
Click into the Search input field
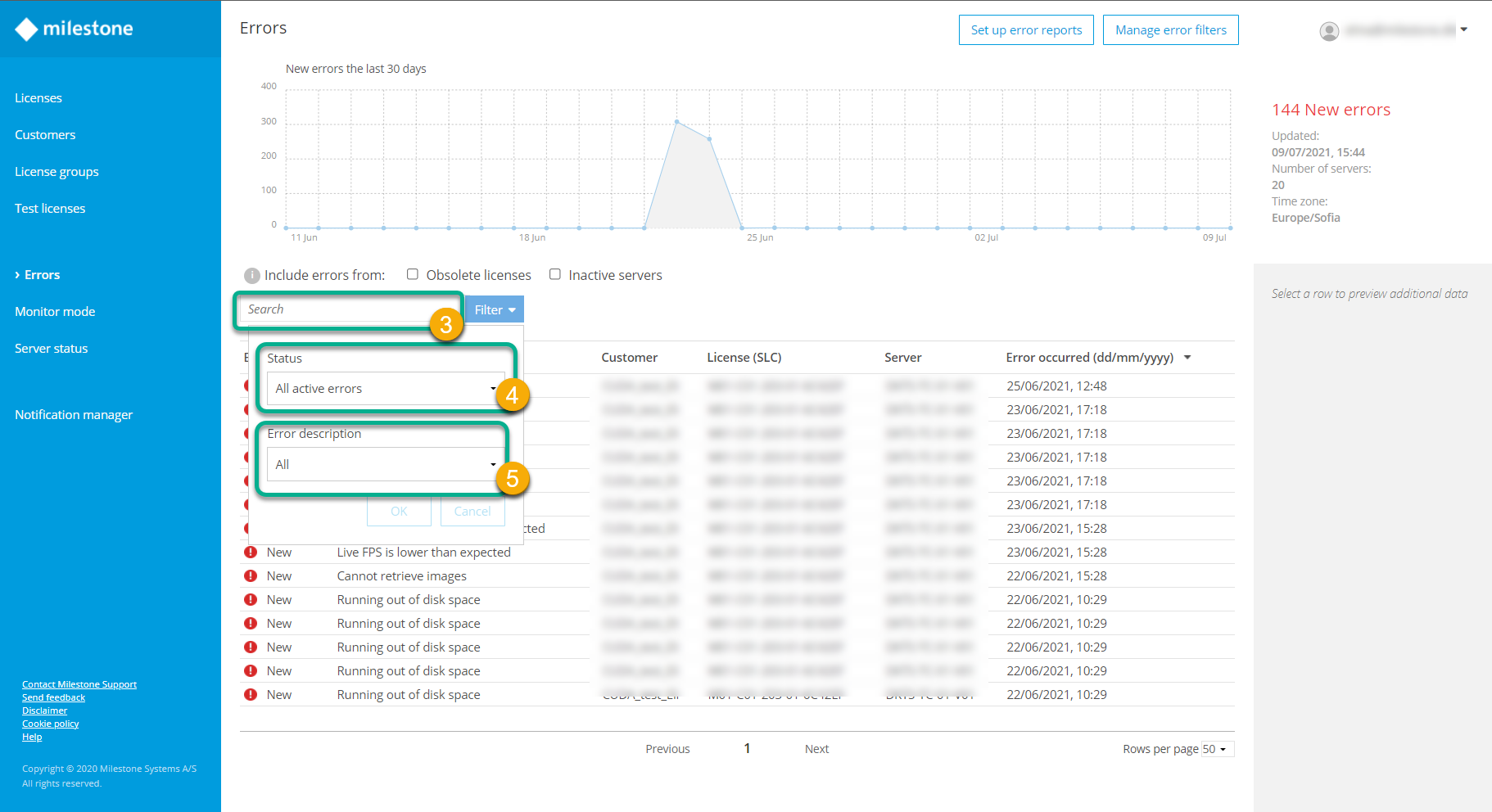coord(336,309)
